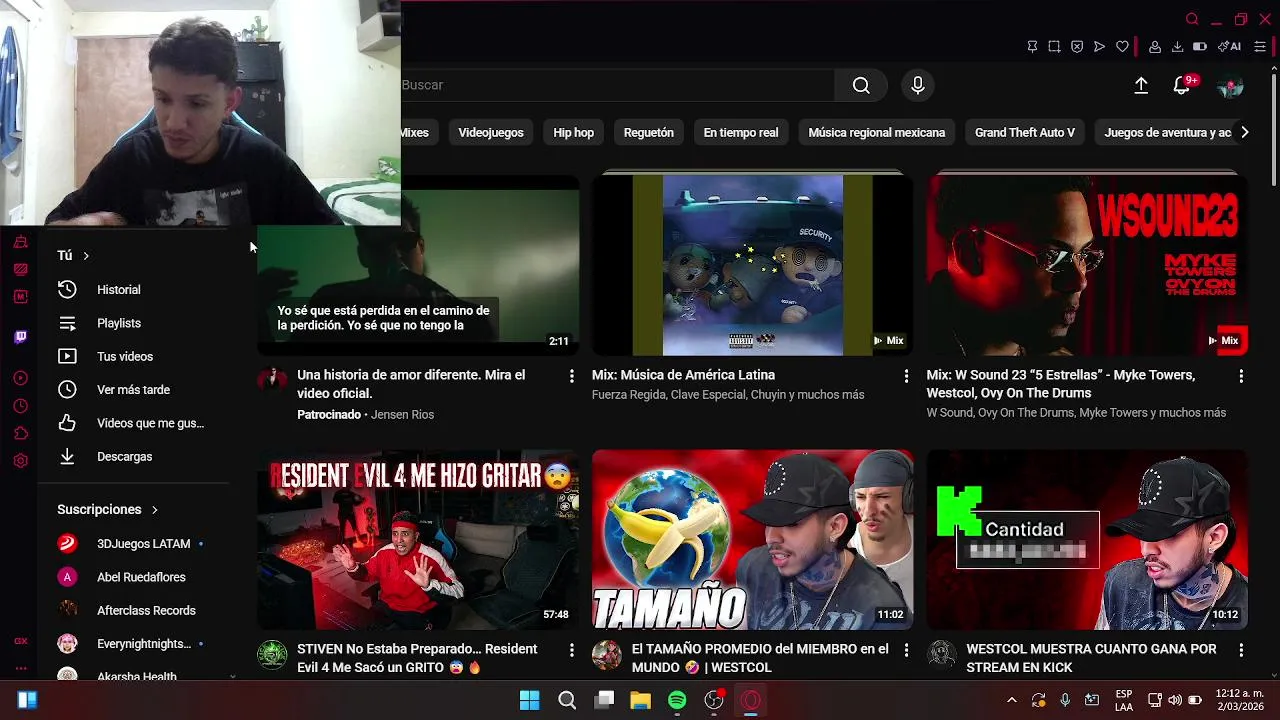The image size is (1280, 720).
Task: Open the W Sound 23 mix thumbnail
Action: [x=1087, y=265]
